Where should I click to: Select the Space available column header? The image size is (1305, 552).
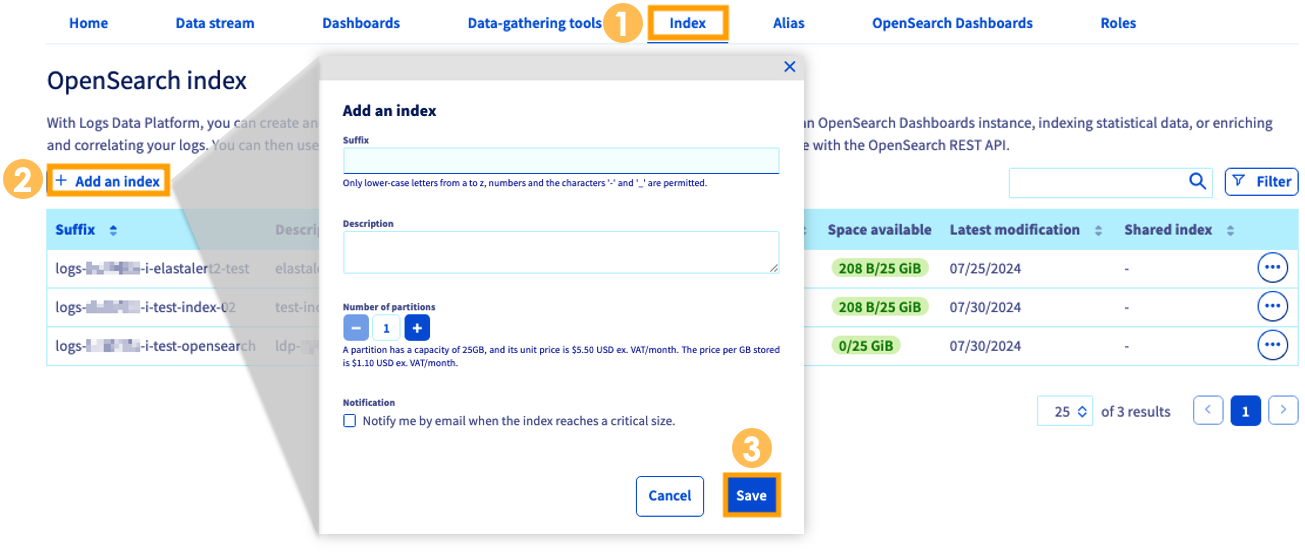click(879, 230)
